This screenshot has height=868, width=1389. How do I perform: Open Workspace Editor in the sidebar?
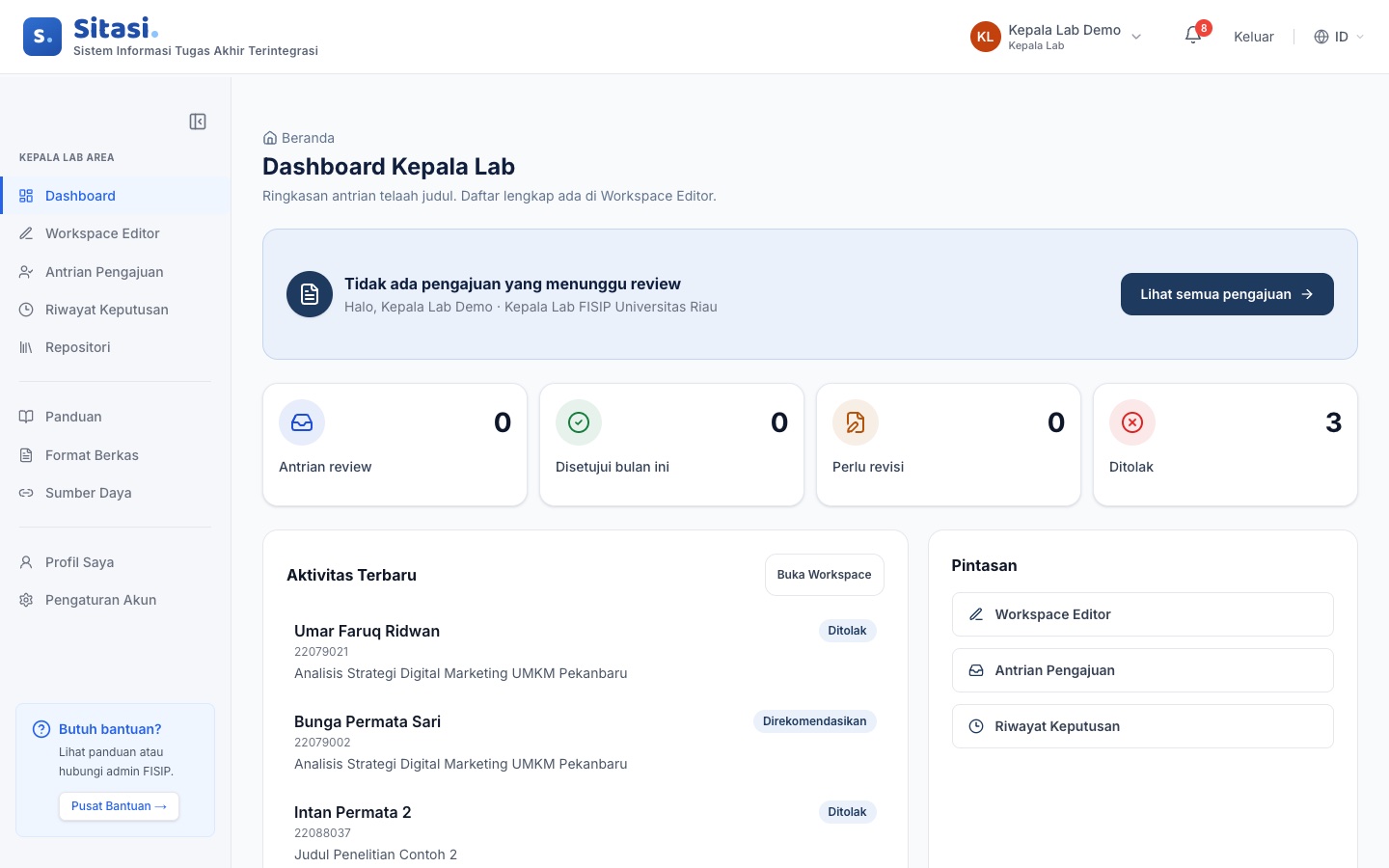pyautogui.click(x=115, y=233)
